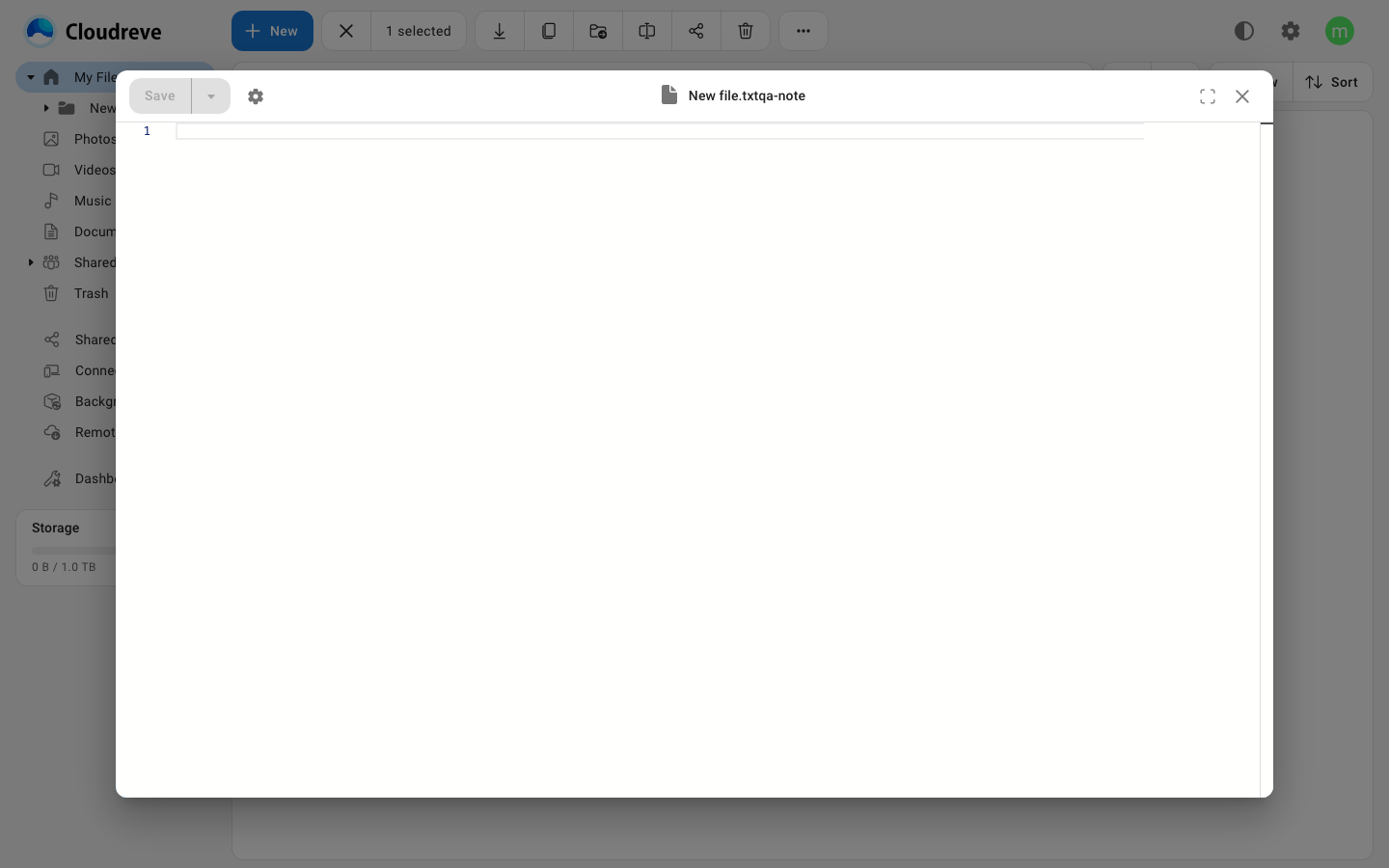Click the editor minimap scrollbar

pos(1266,459)
